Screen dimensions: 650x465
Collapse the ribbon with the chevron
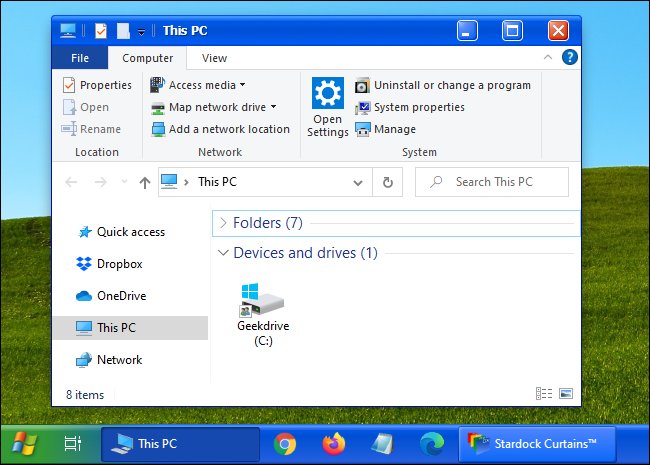tap(548, 57)
